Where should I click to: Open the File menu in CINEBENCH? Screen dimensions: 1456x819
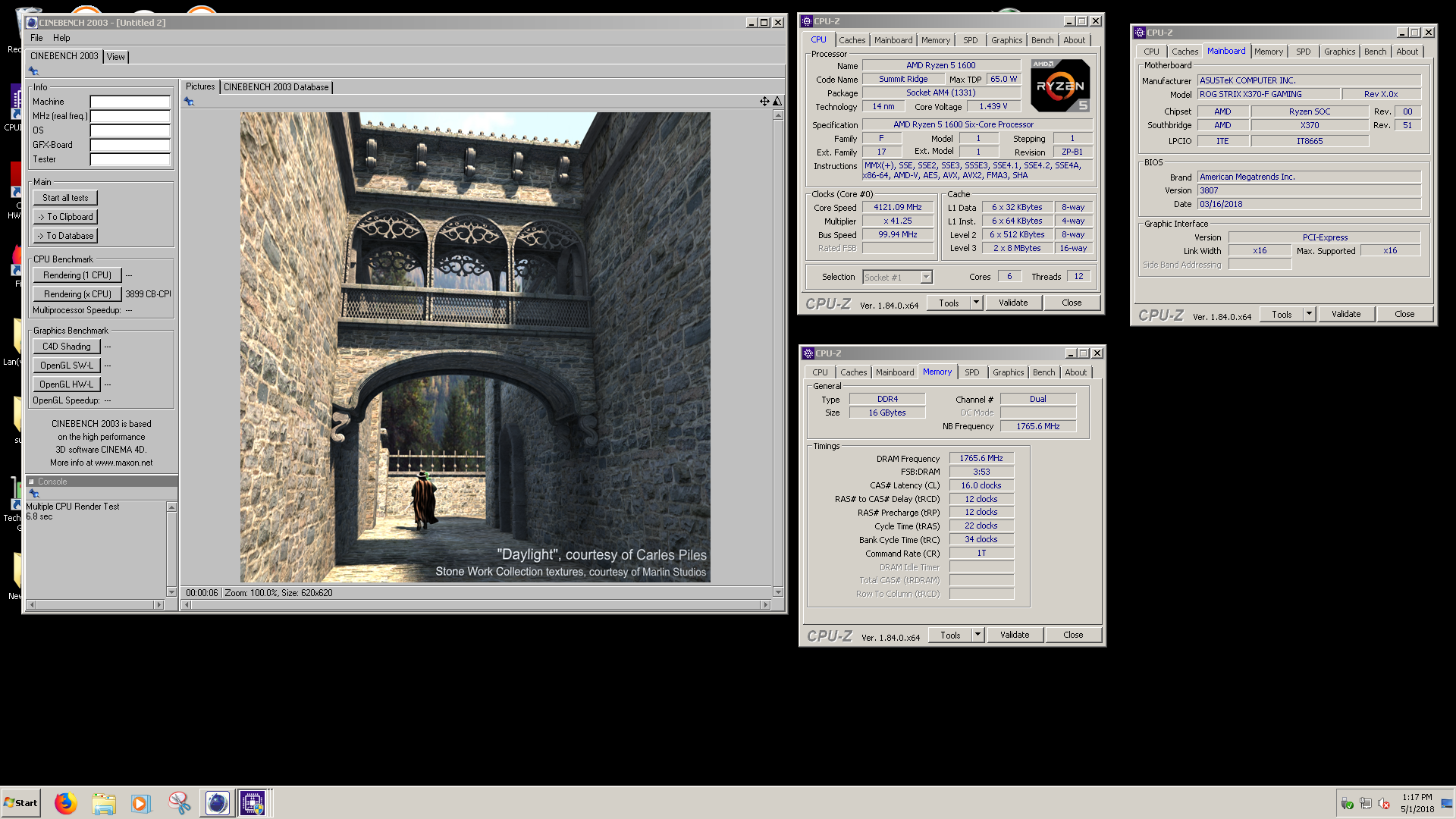coord(36,38)
